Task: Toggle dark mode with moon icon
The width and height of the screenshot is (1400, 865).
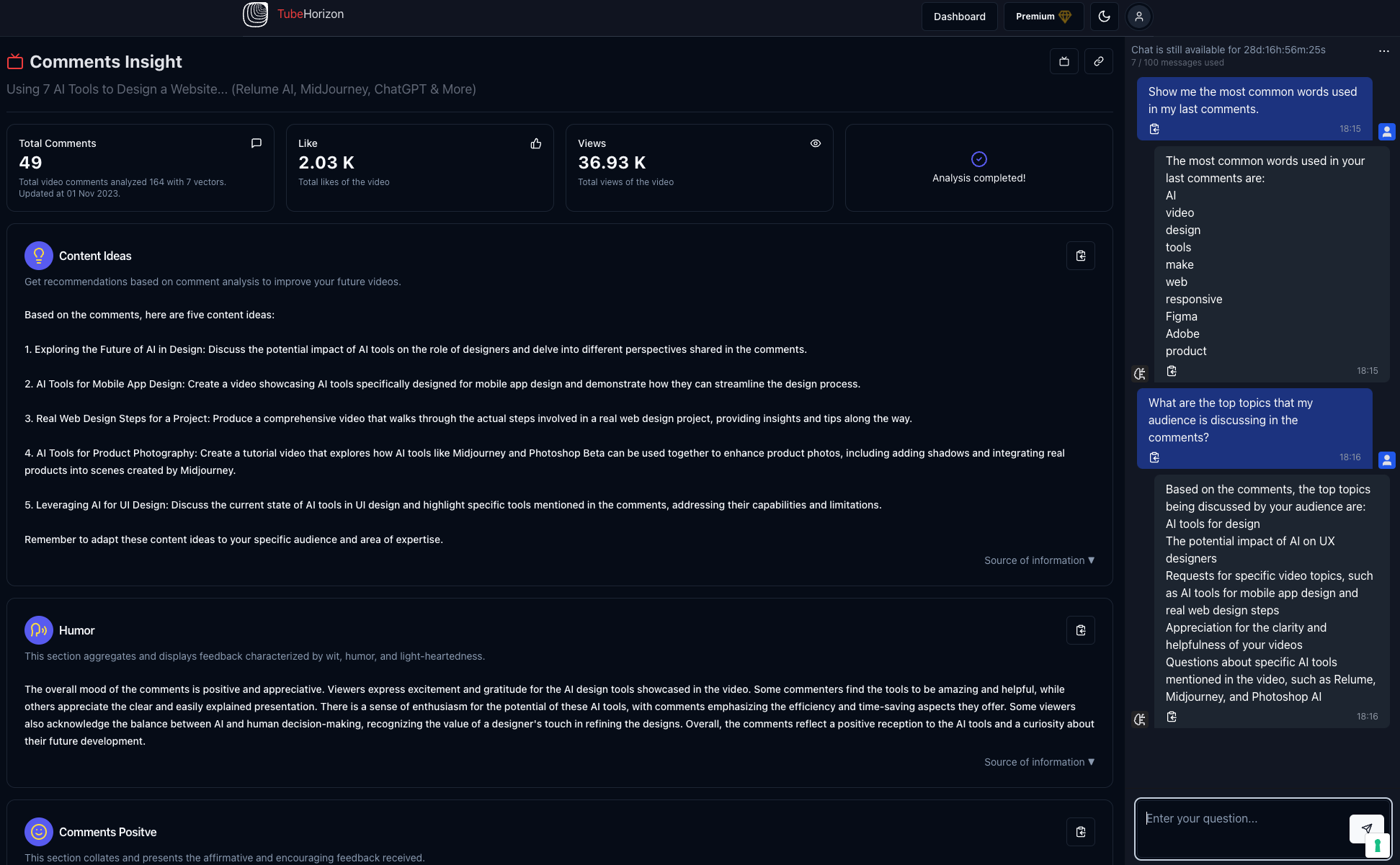Action: [x=1104, y=17]
